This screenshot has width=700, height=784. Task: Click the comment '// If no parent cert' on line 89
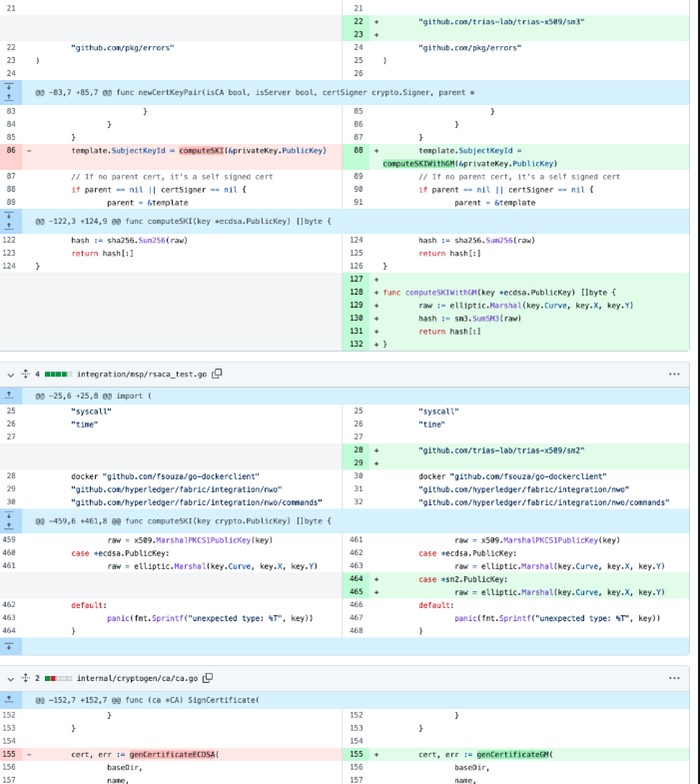pos(519,176)
